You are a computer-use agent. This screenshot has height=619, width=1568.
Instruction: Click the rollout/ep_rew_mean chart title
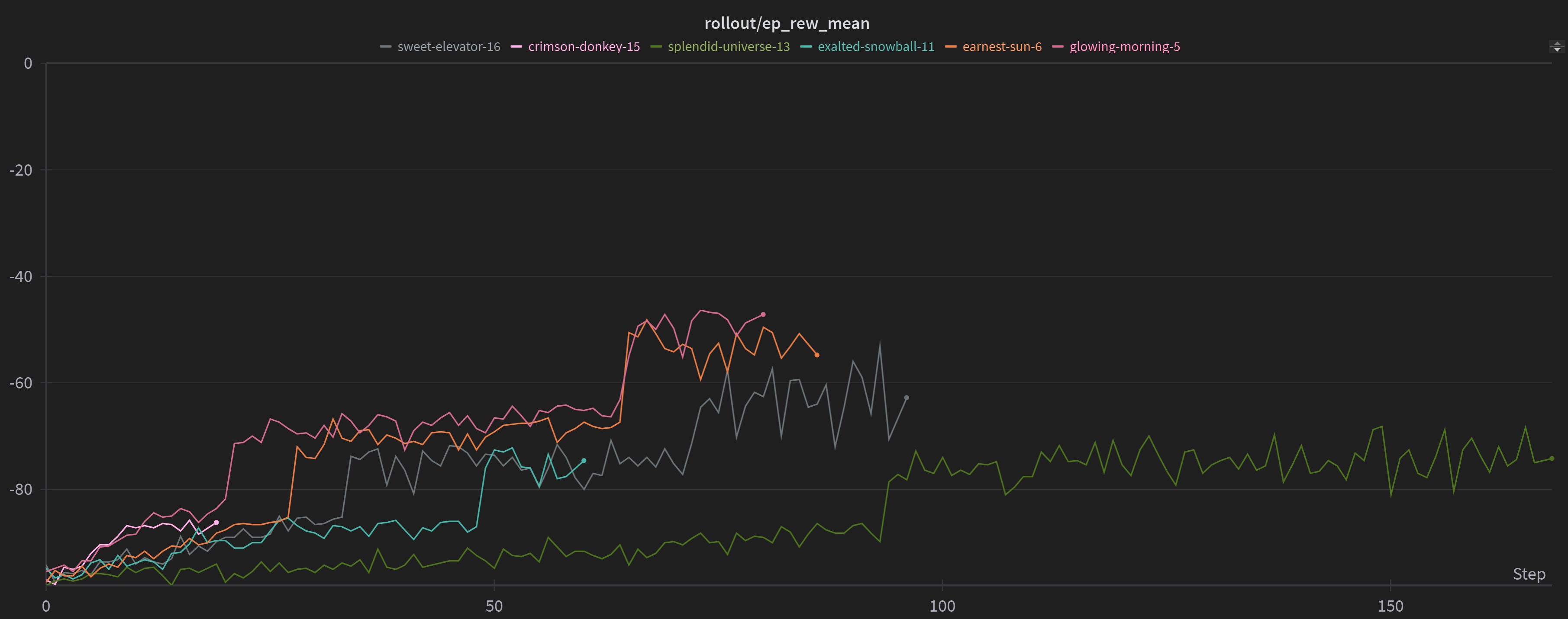[x=787, y=23]
